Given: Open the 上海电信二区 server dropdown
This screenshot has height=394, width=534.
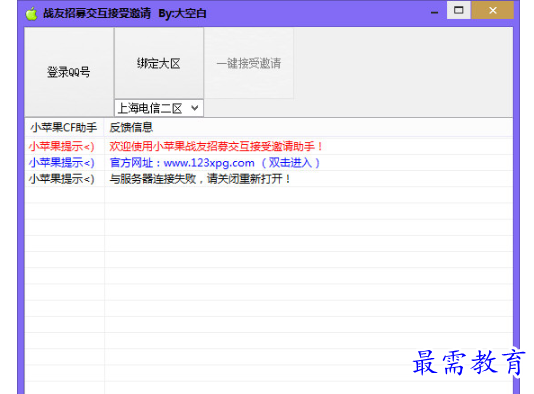Looking at the screenshot, I should pos(159,108).
